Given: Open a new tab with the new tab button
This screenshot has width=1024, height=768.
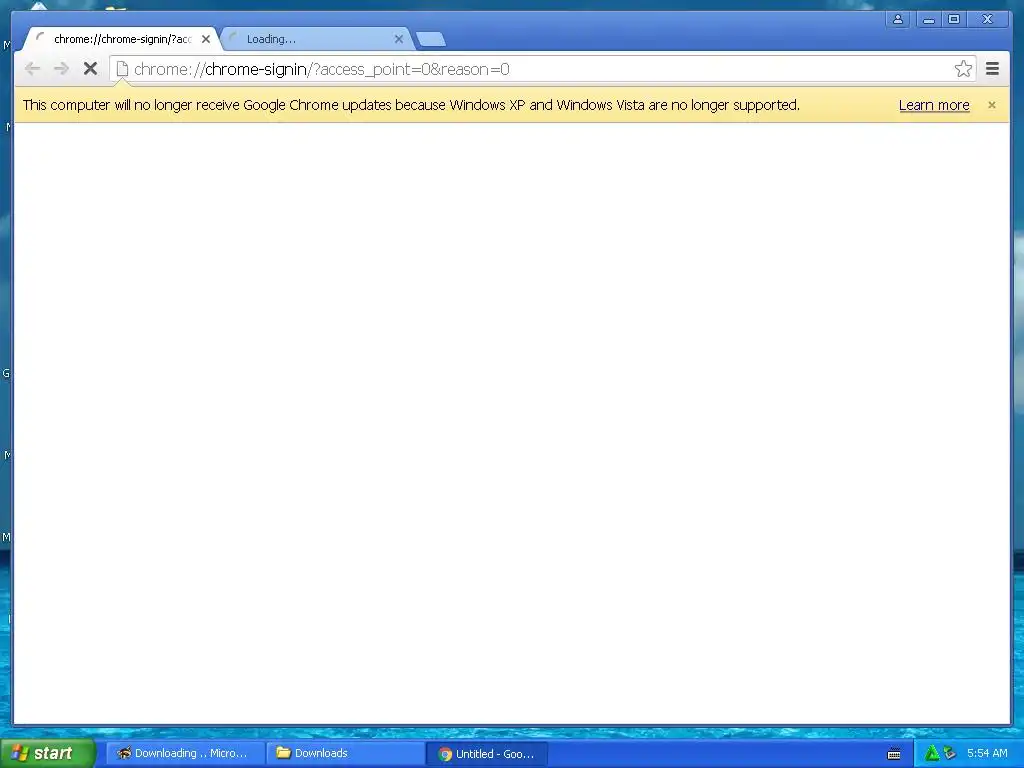Looking at the screenshot, I should (431, 39).
